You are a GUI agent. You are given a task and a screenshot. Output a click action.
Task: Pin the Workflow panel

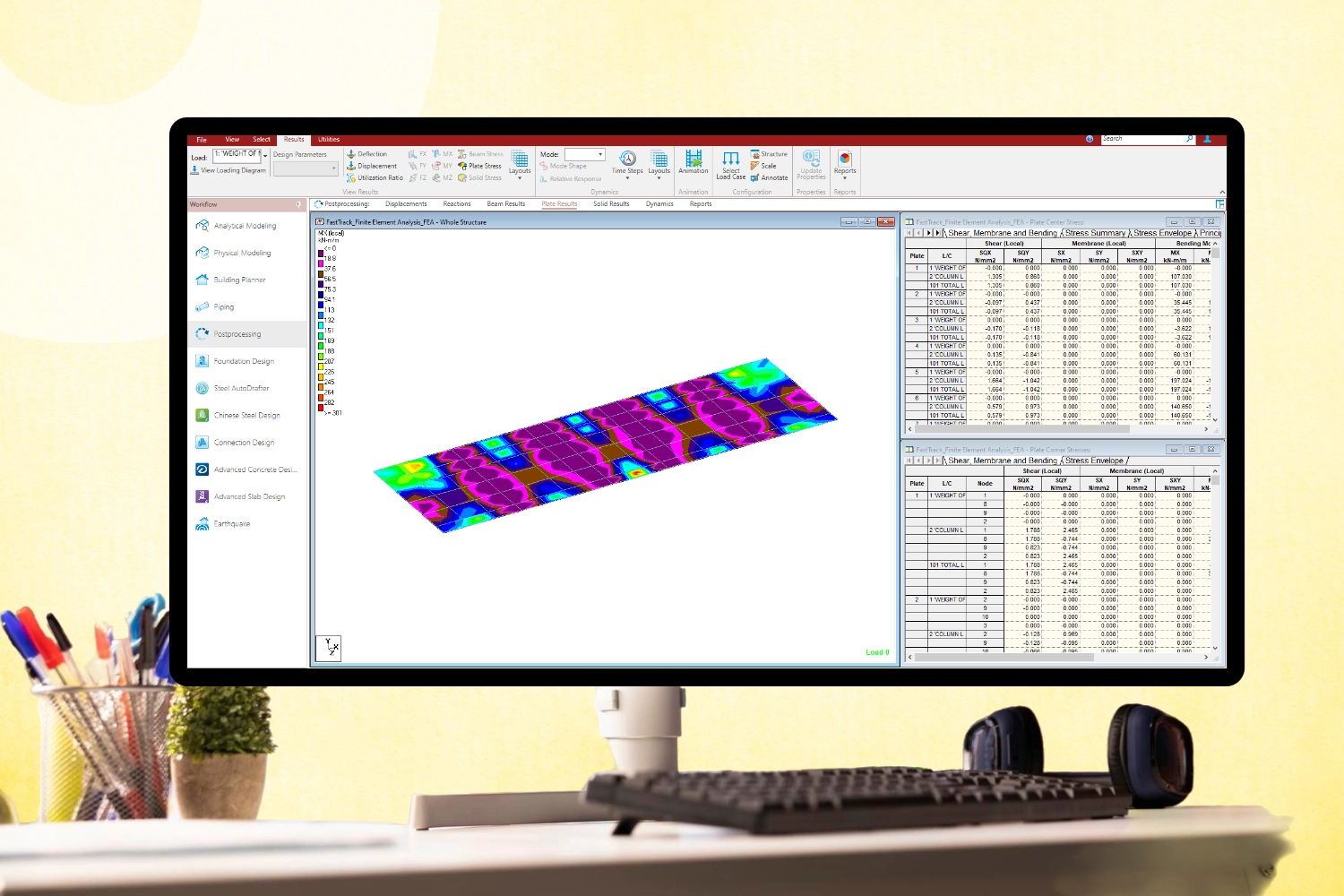point(298,204)
